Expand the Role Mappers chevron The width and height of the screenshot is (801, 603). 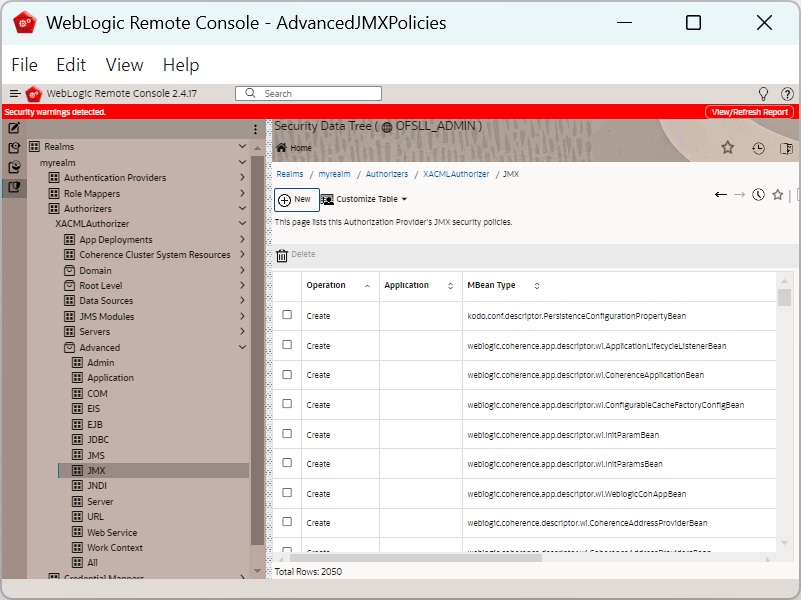pos(242,193)
